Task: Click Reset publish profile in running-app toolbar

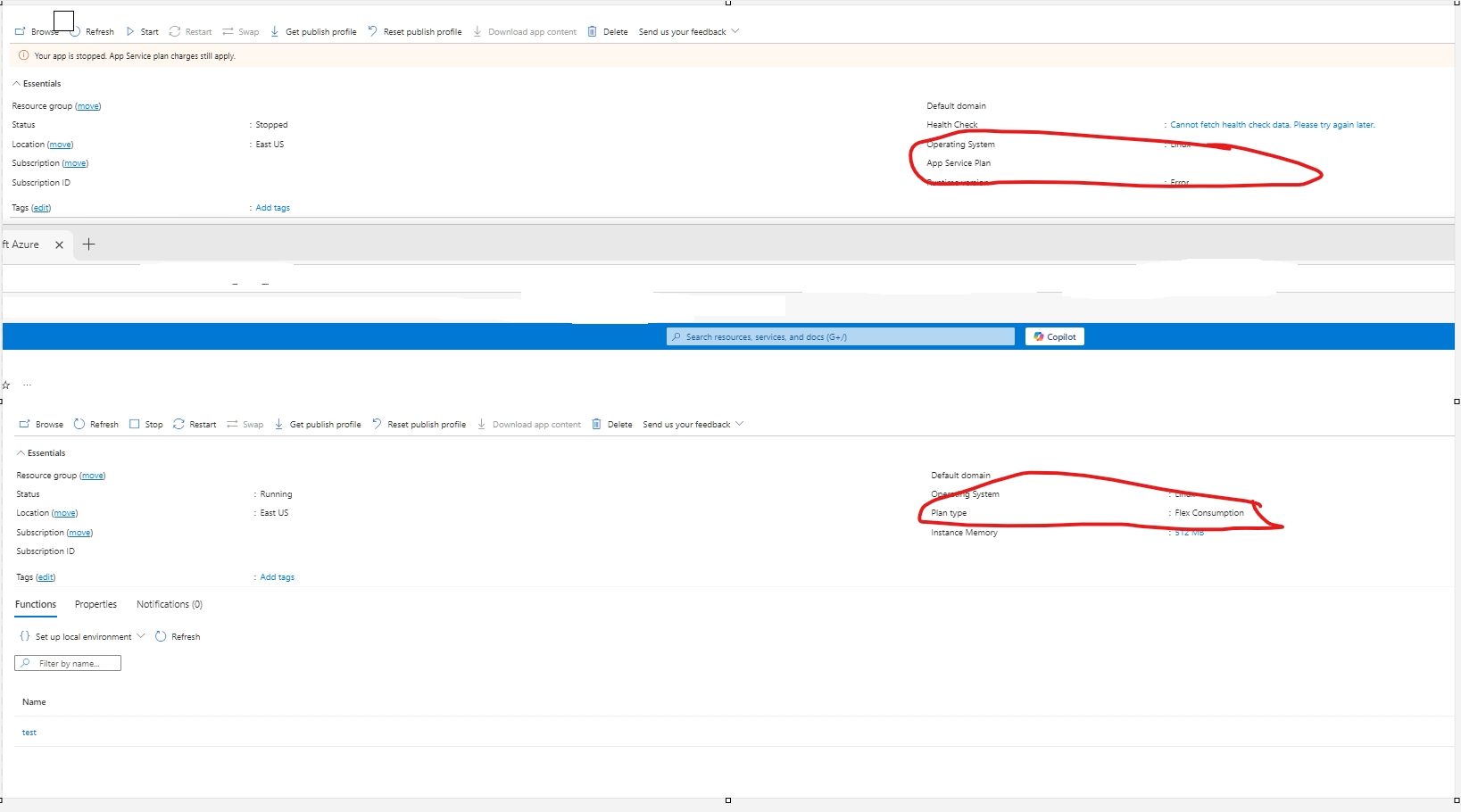Action: point(419,424)
